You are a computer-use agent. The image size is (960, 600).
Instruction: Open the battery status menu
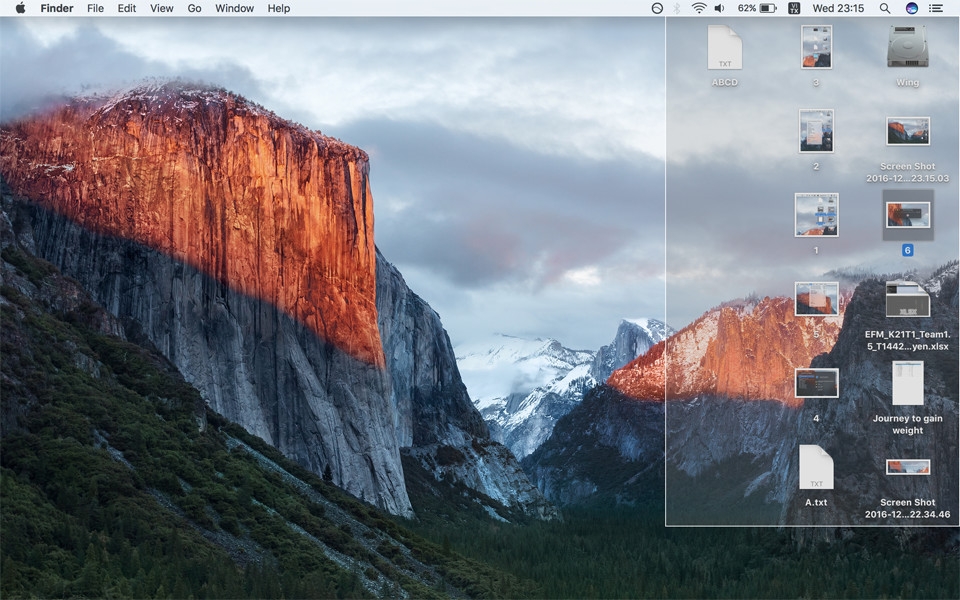(x=768, y=8)
